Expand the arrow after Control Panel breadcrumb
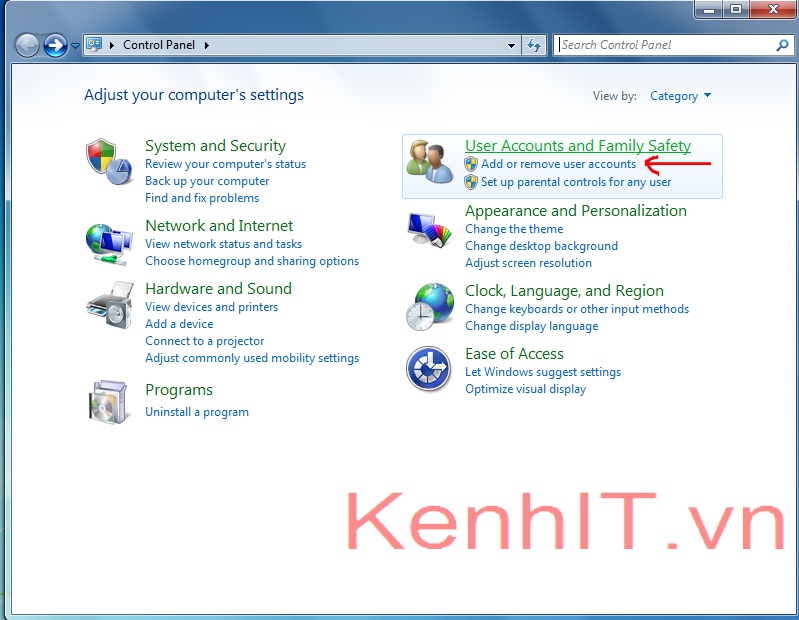799x620 pixels. (207, 45)
